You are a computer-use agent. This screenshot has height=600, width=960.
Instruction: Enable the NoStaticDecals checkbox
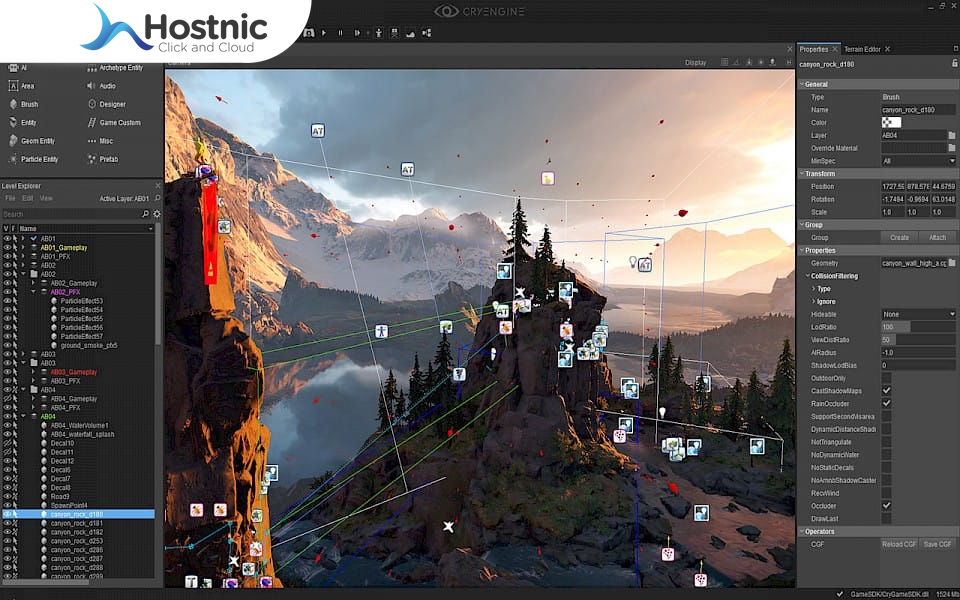tap(886, 468)
